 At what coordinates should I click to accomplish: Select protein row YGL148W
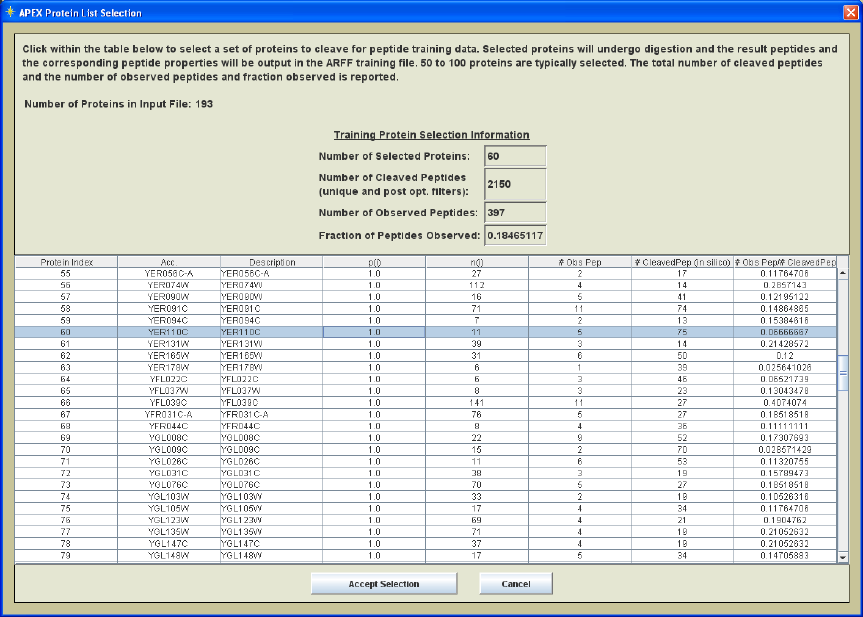pos(169,555)
